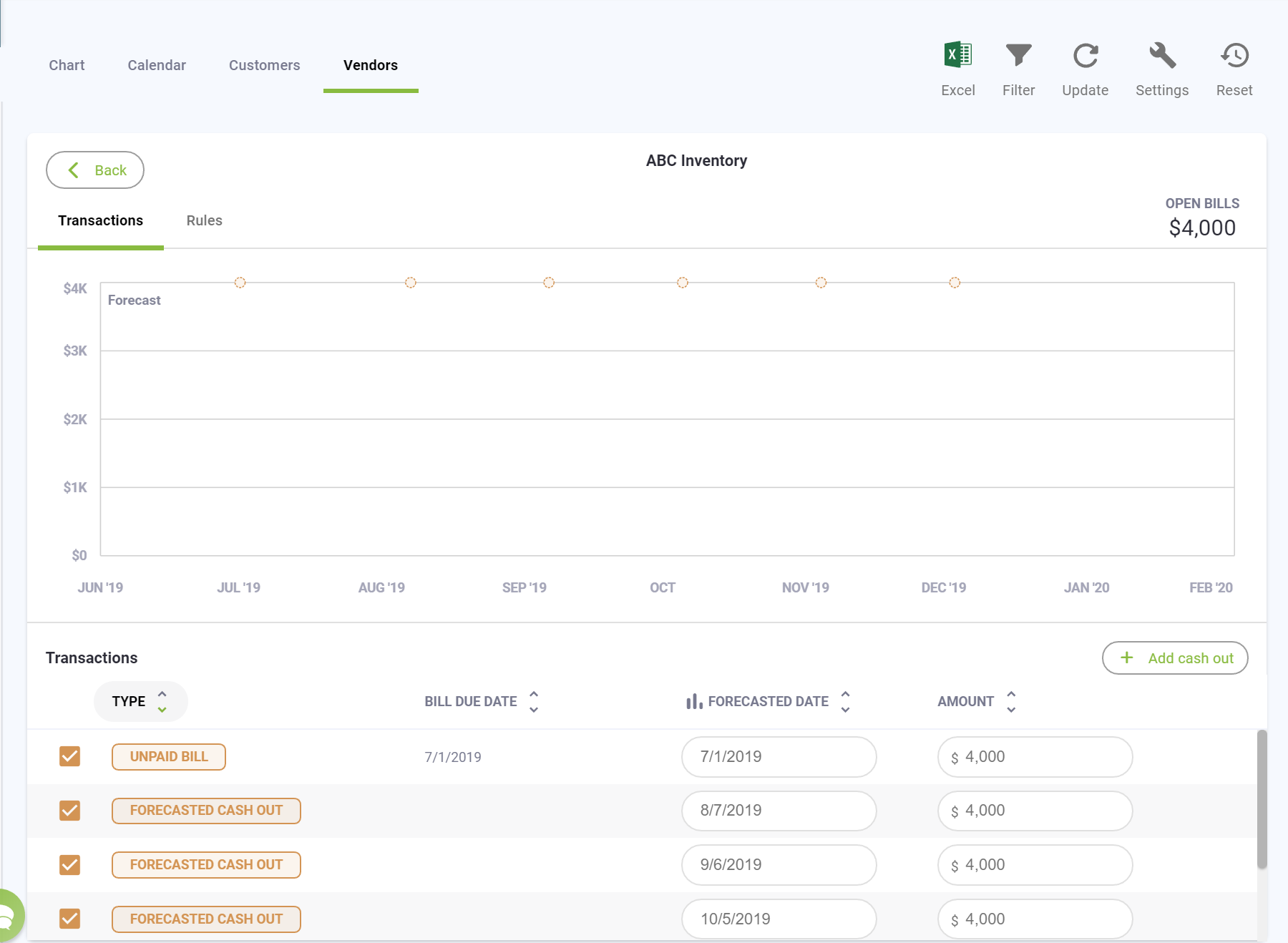Toggle the checkbox for the 10/5/2019 row
Viewport: 1288px width, 943px height.
[x=69, y=919]
